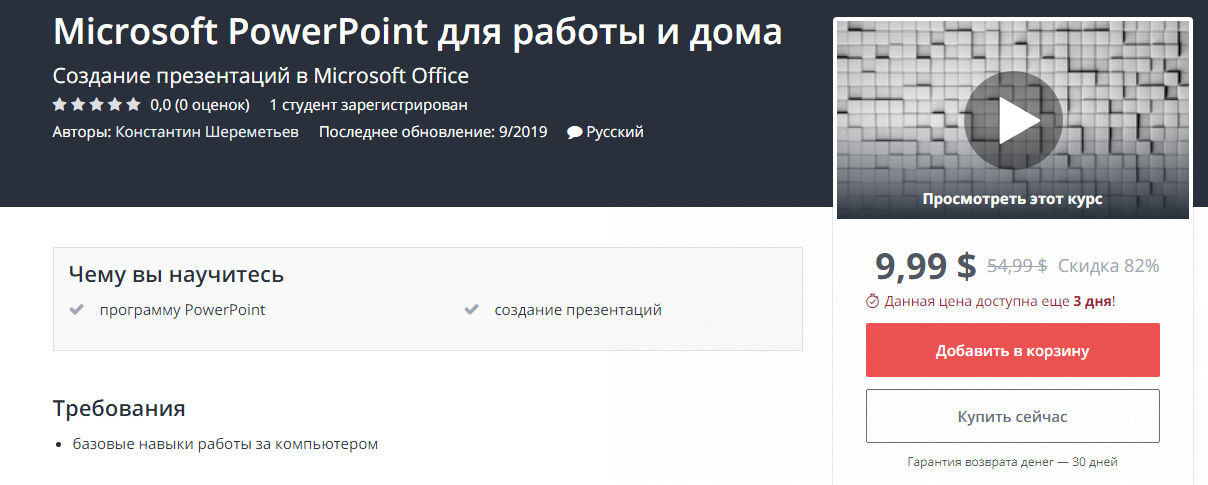Click the crossed-out 54,99 $ original price
This screenshot has height=485, width=1208.
click(x=1016, y=266)
